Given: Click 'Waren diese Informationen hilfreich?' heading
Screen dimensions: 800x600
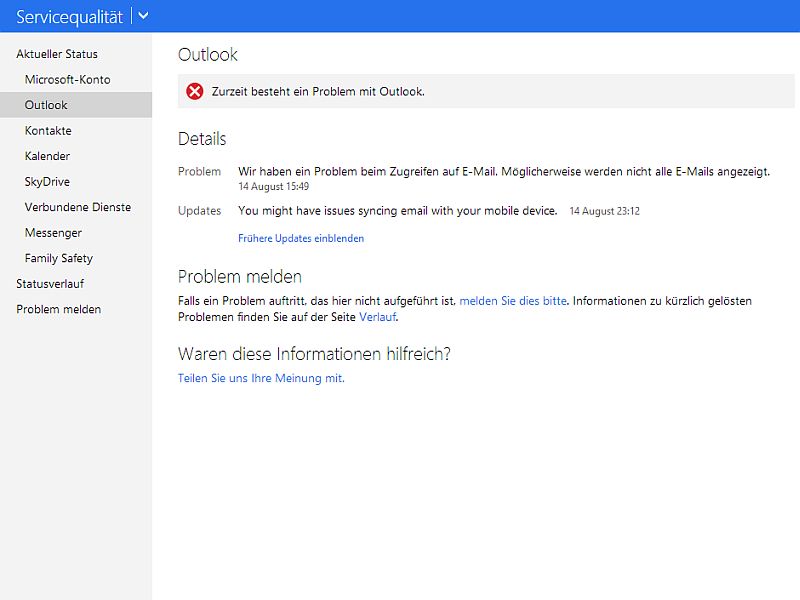Looking at the screenshot, I should click(x=314, y=354).
